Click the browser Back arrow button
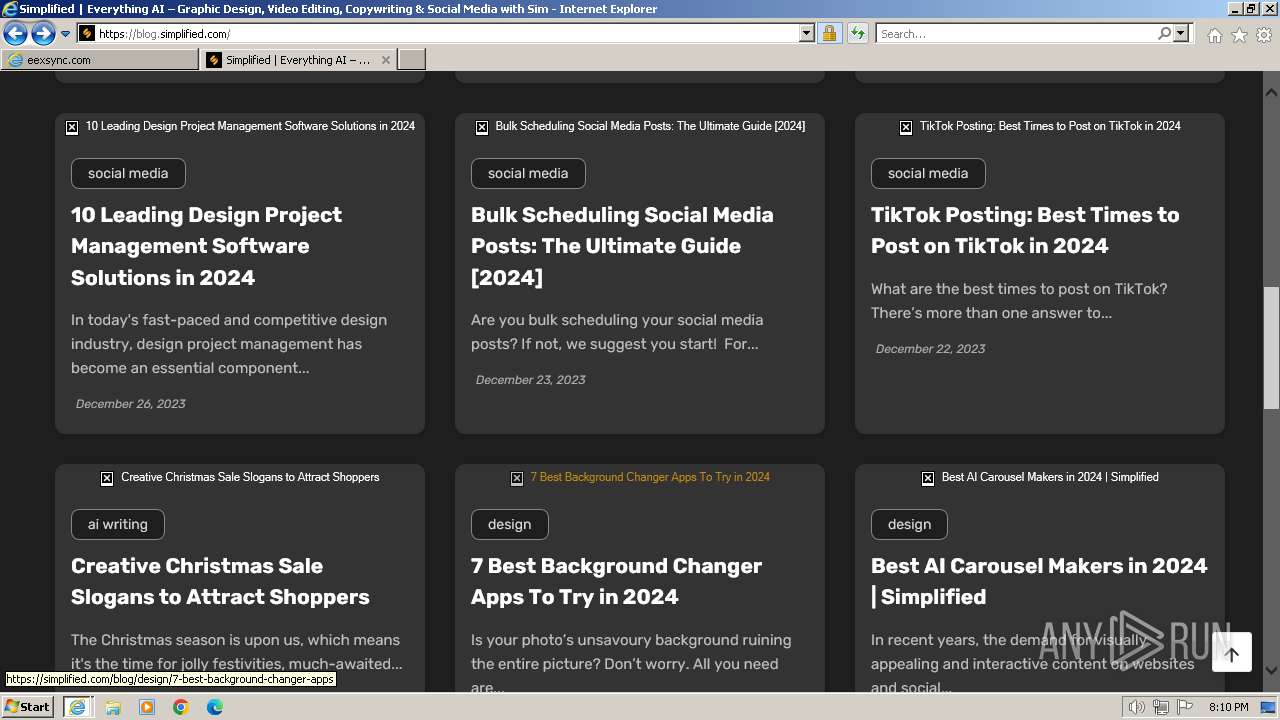The width and height of the screenshot is (1280, 720). point(15,34)
